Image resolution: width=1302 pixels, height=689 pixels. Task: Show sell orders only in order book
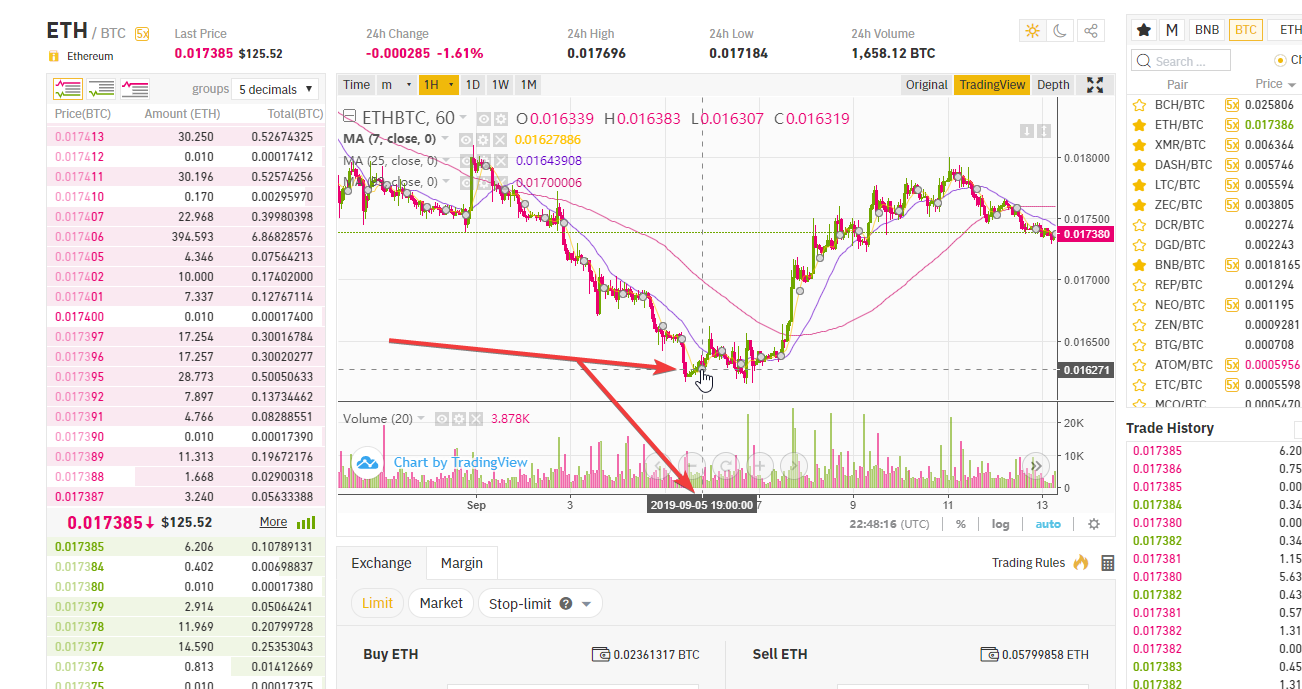pos(135,89)
